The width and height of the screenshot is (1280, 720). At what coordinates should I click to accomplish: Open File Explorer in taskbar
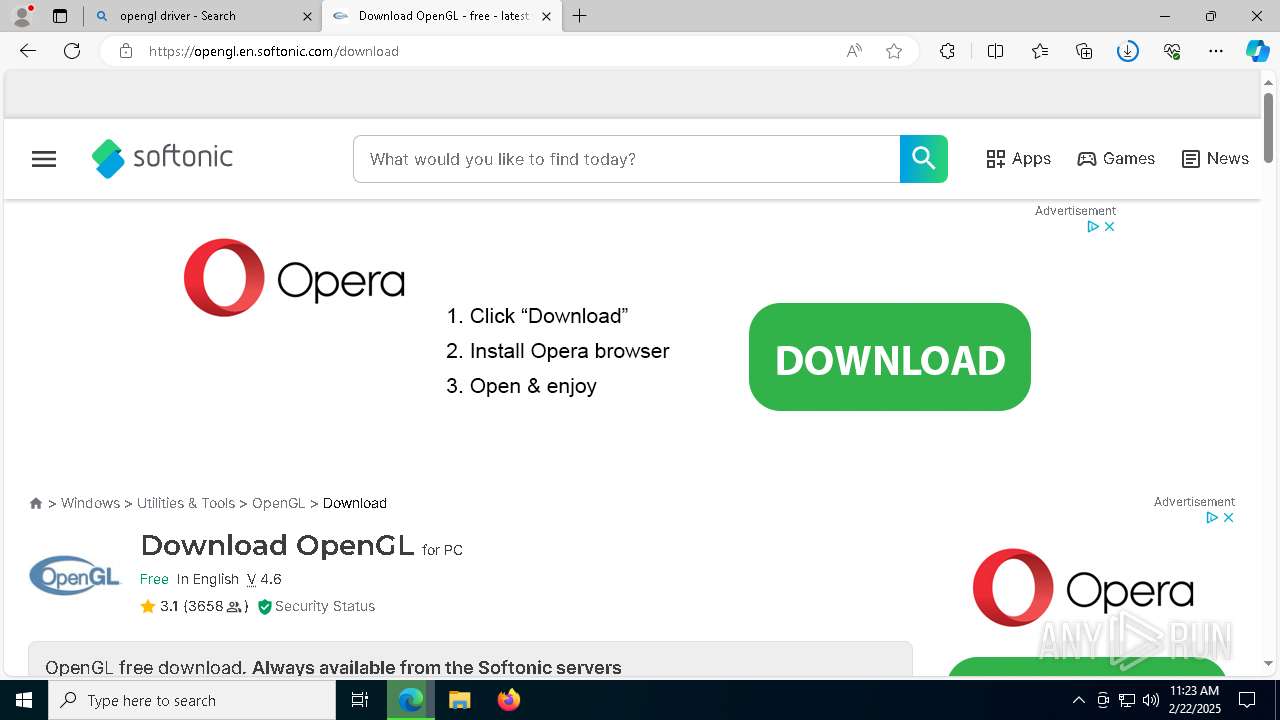pos(459,700)
